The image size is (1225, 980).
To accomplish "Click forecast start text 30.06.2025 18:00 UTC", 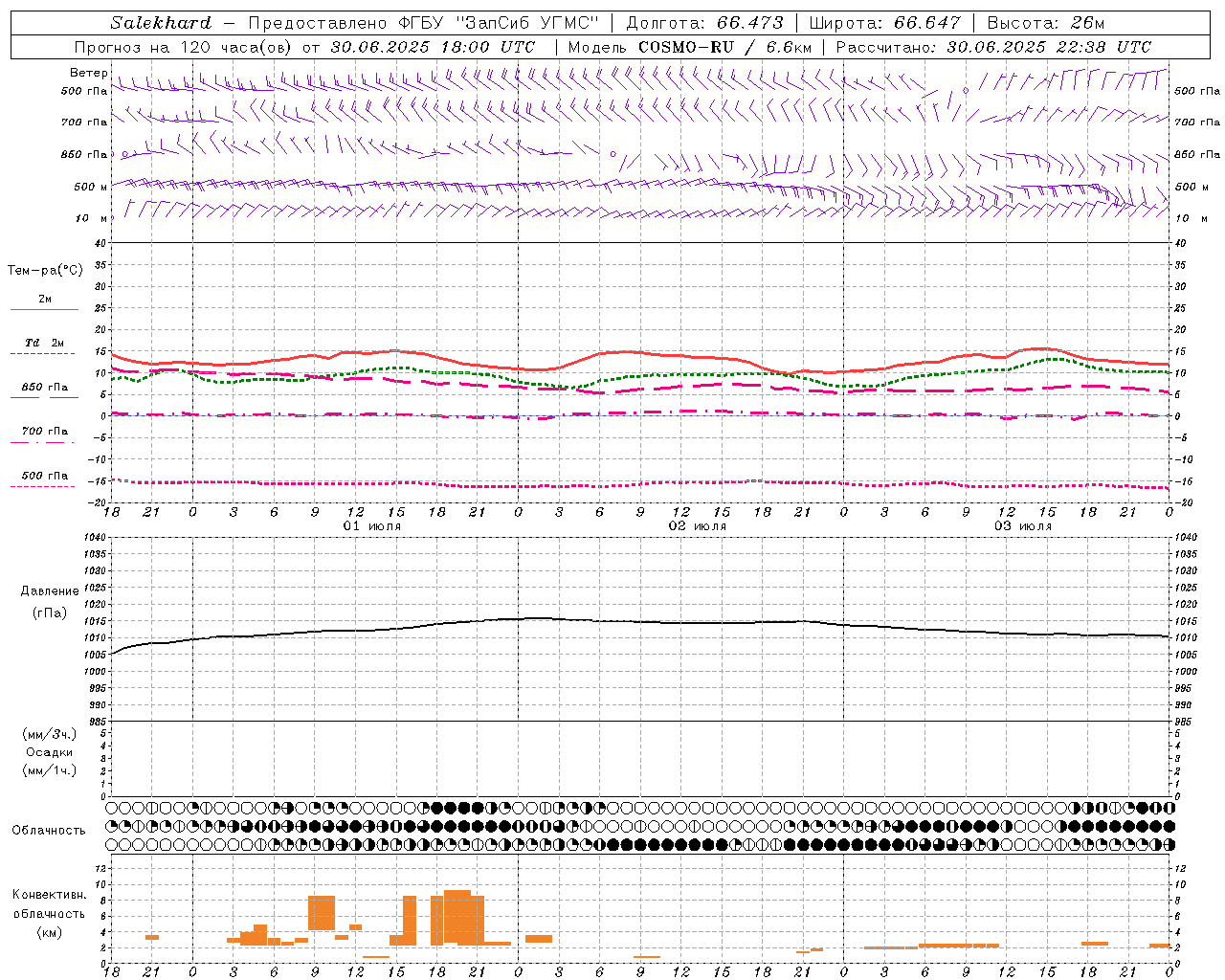I will click(x=433, y=47).
